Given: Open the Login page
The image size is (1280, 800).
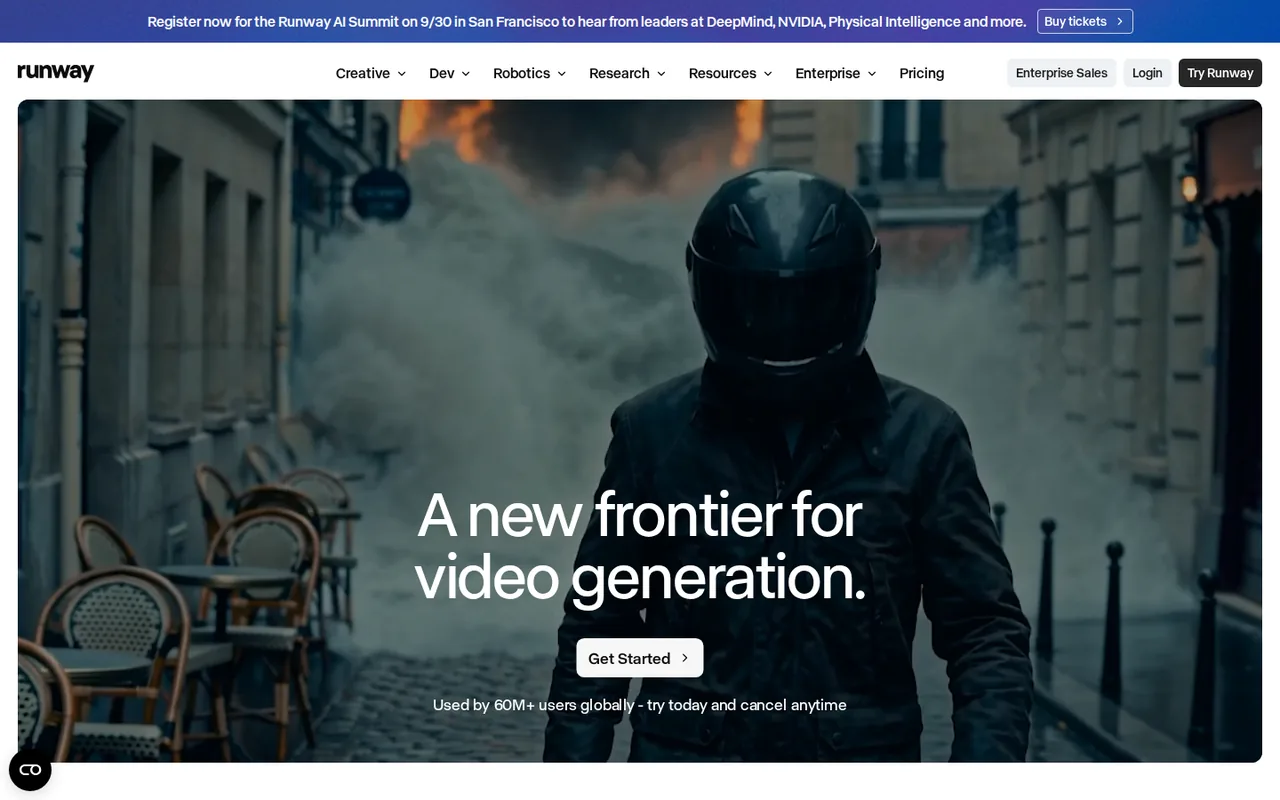Looking at the screenshot, I should point(1147,73).
